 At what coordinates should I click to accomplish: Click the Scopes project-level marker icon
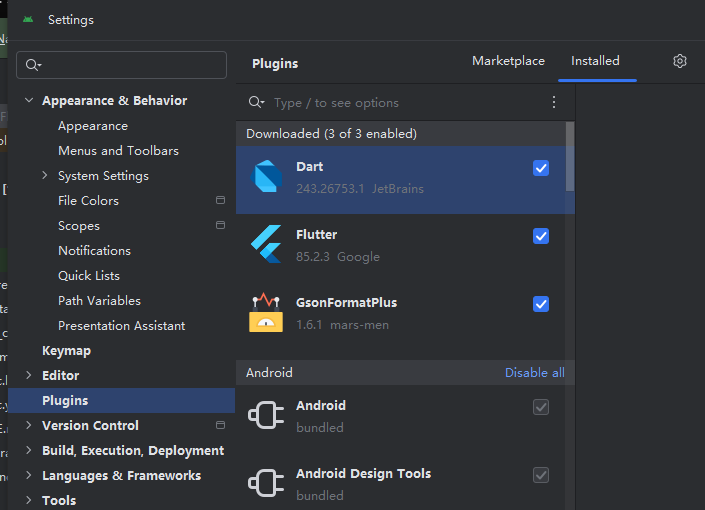220,225
